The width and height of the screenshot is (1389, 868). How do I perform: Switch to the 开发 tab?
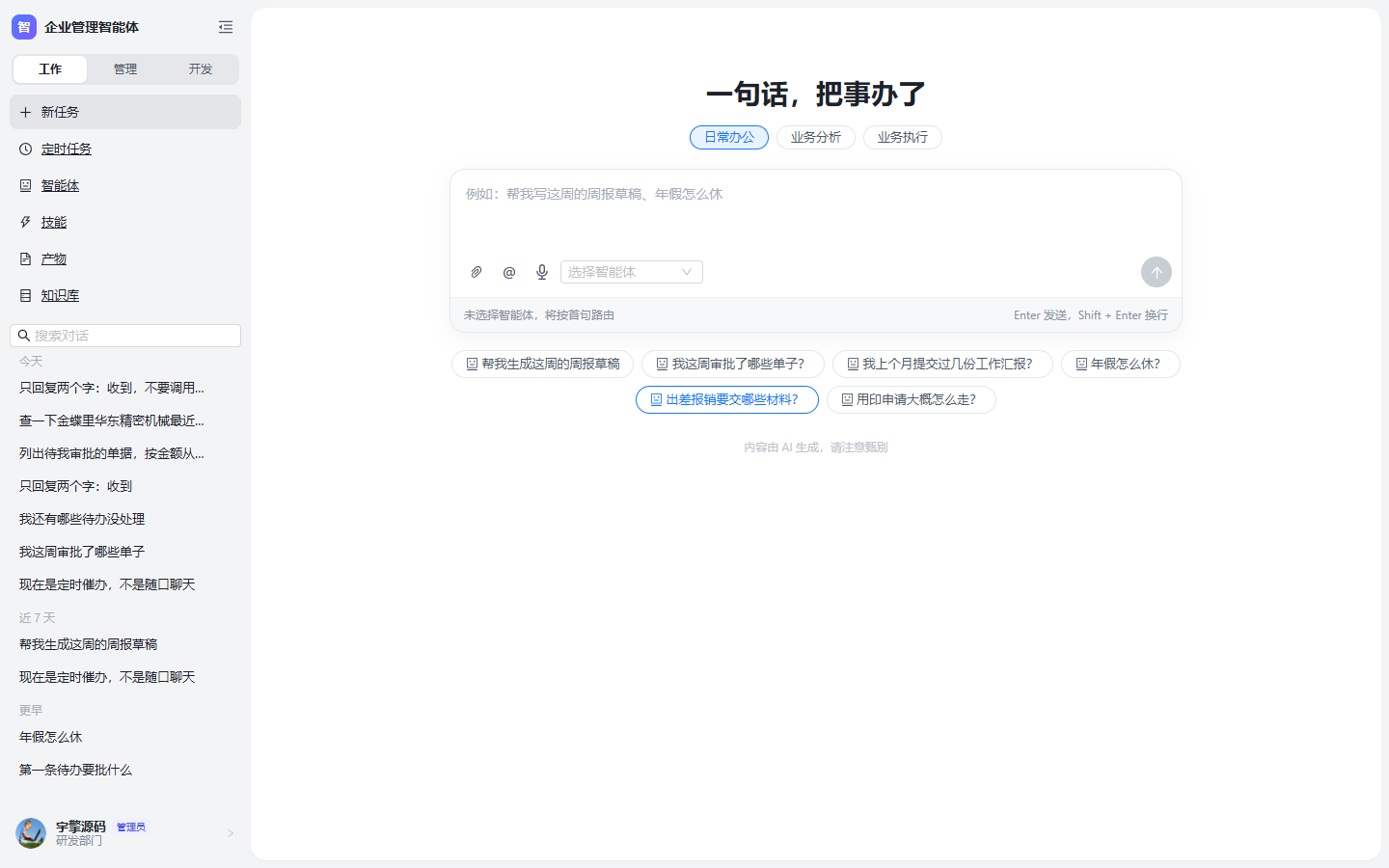click(201, 69)
